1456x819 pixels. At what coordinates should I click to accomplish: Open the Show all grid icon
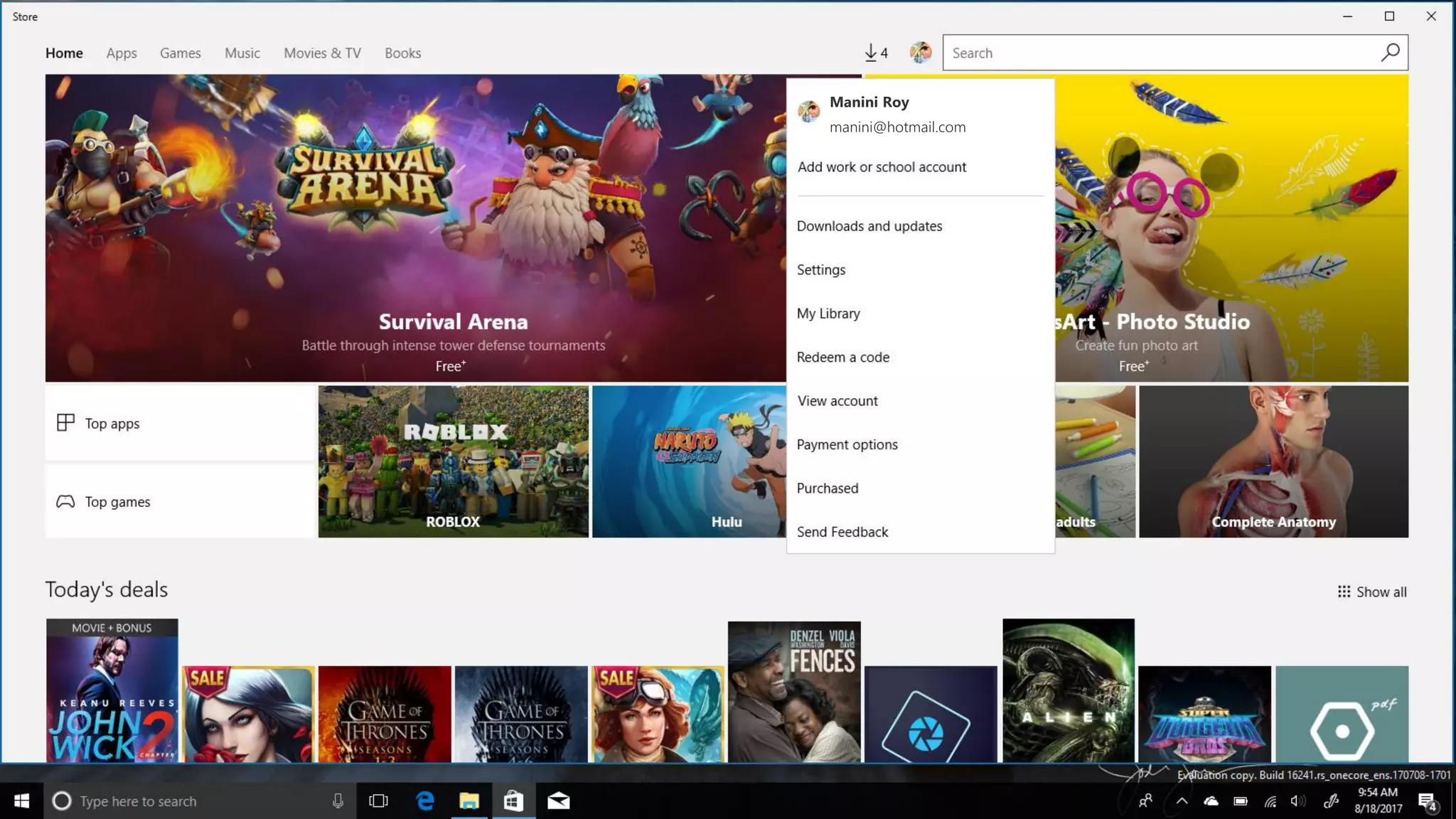click(x=1344, y=591)
